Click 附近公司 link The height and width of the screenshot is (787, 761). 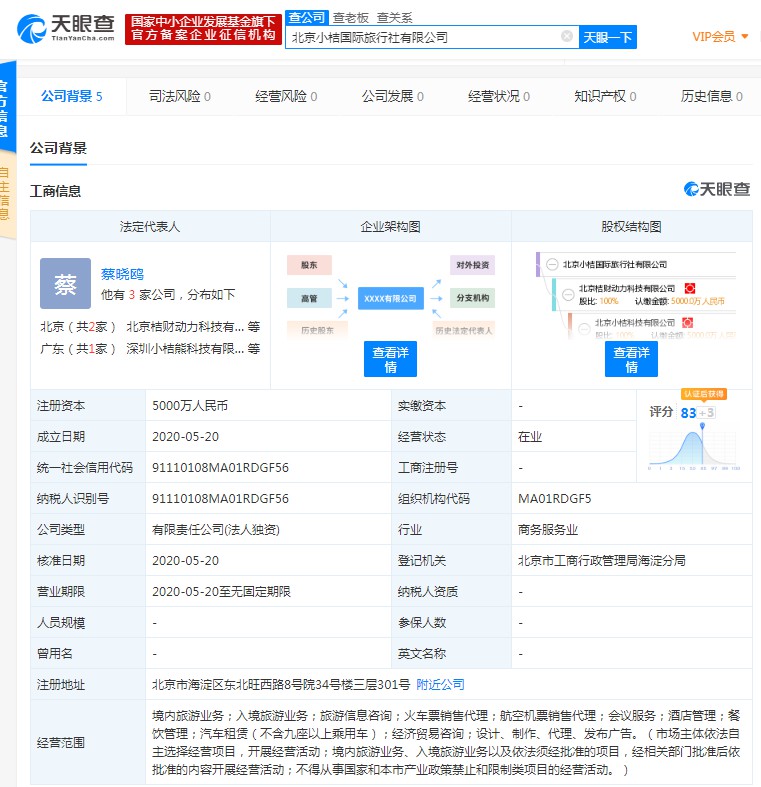point(440,685)
